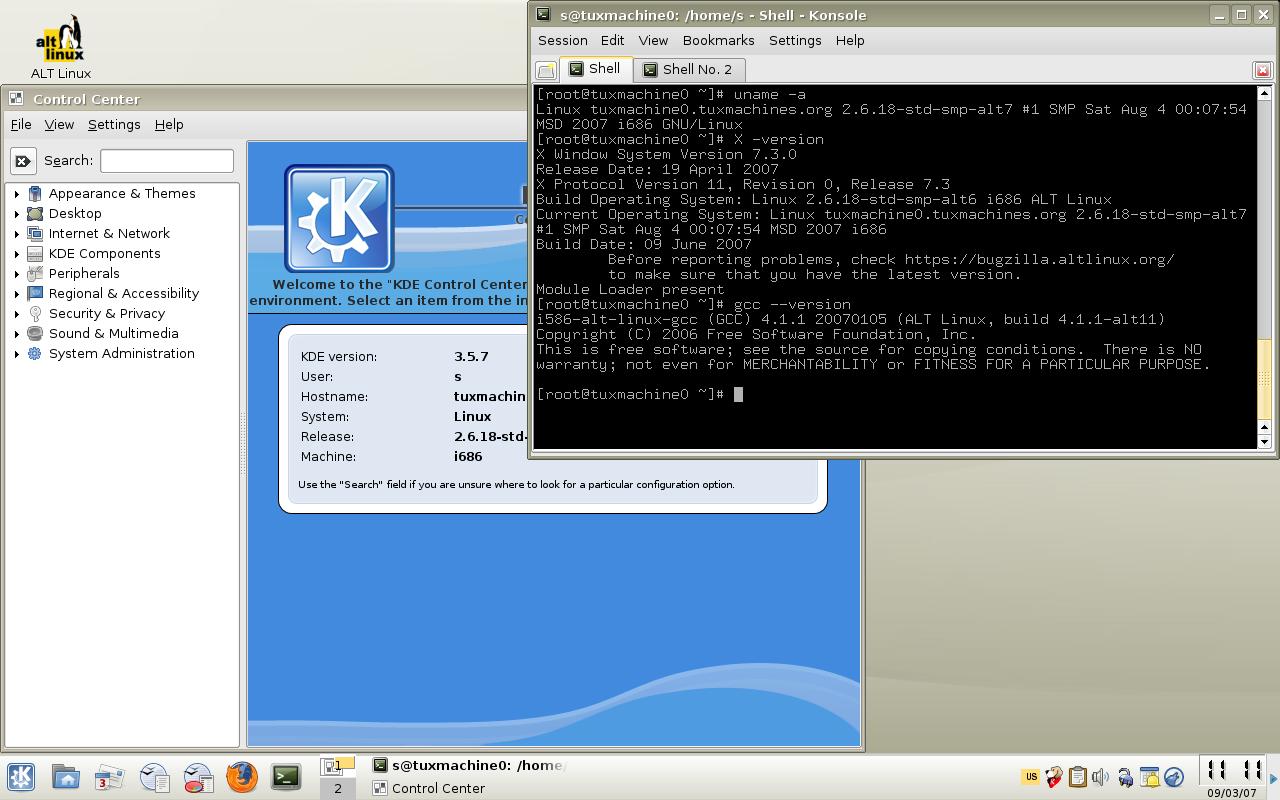
Task: Click the ALT Linux desktop icon
Action: point(61,47)
